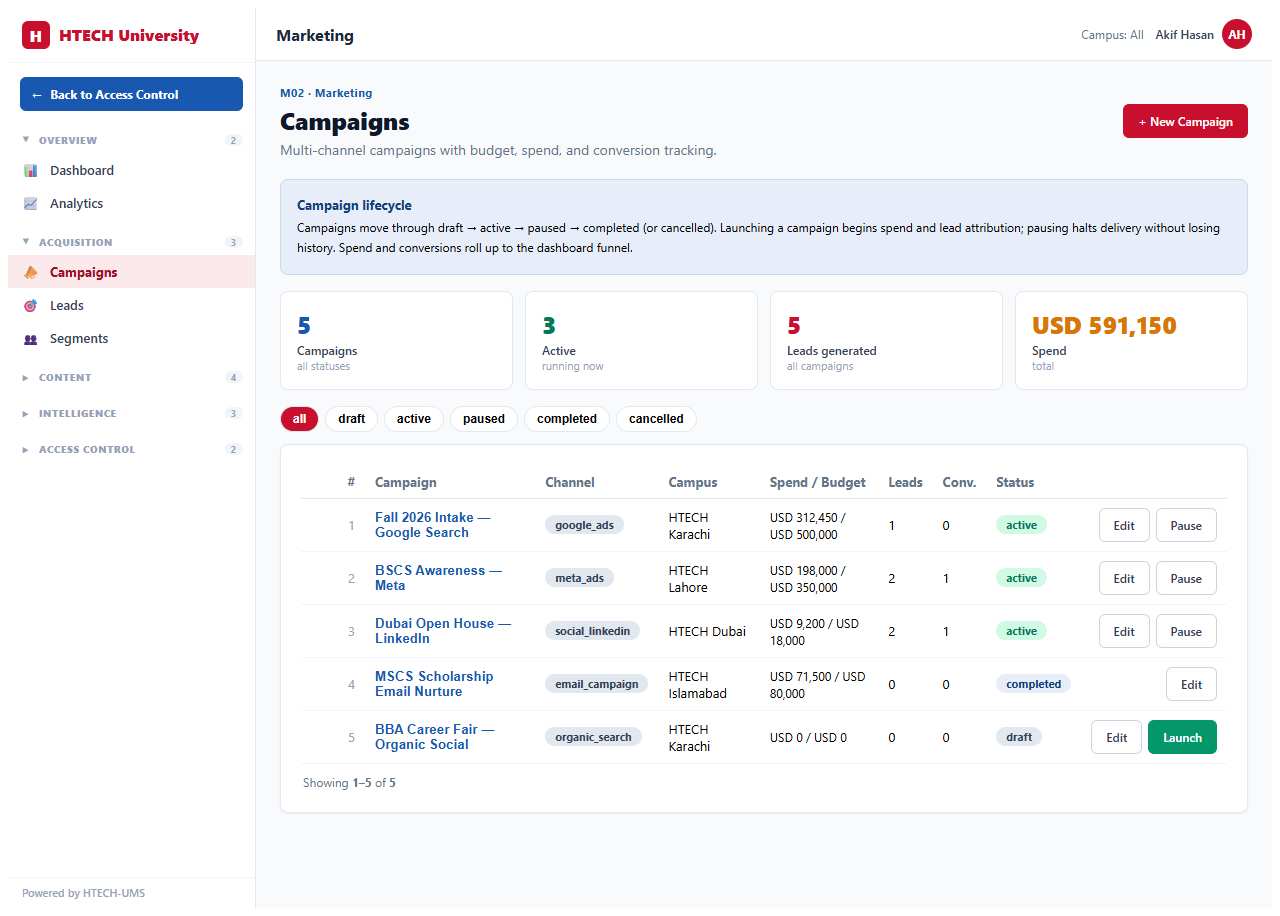
Task: Pause the Fall 2026 Intake campaign
Action: point(1186,525)
